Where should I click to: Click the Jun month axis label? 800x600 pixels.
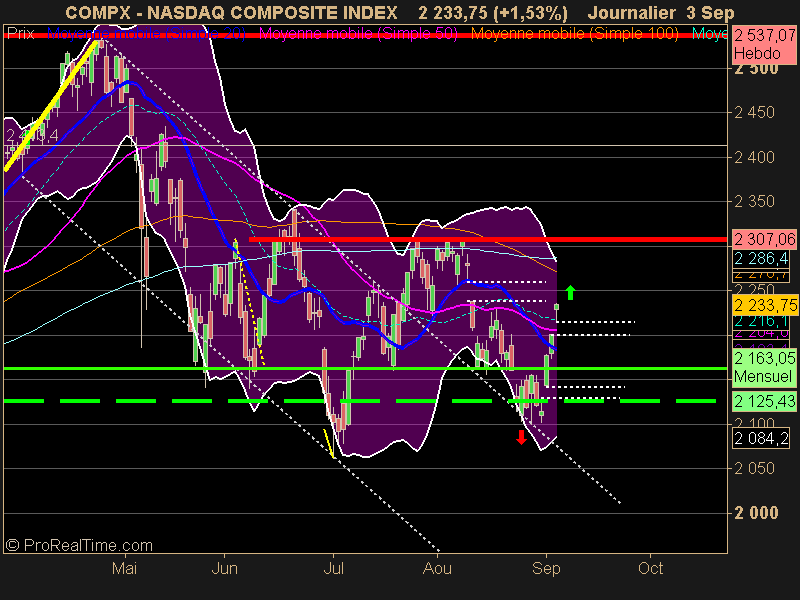pos(224,568)
